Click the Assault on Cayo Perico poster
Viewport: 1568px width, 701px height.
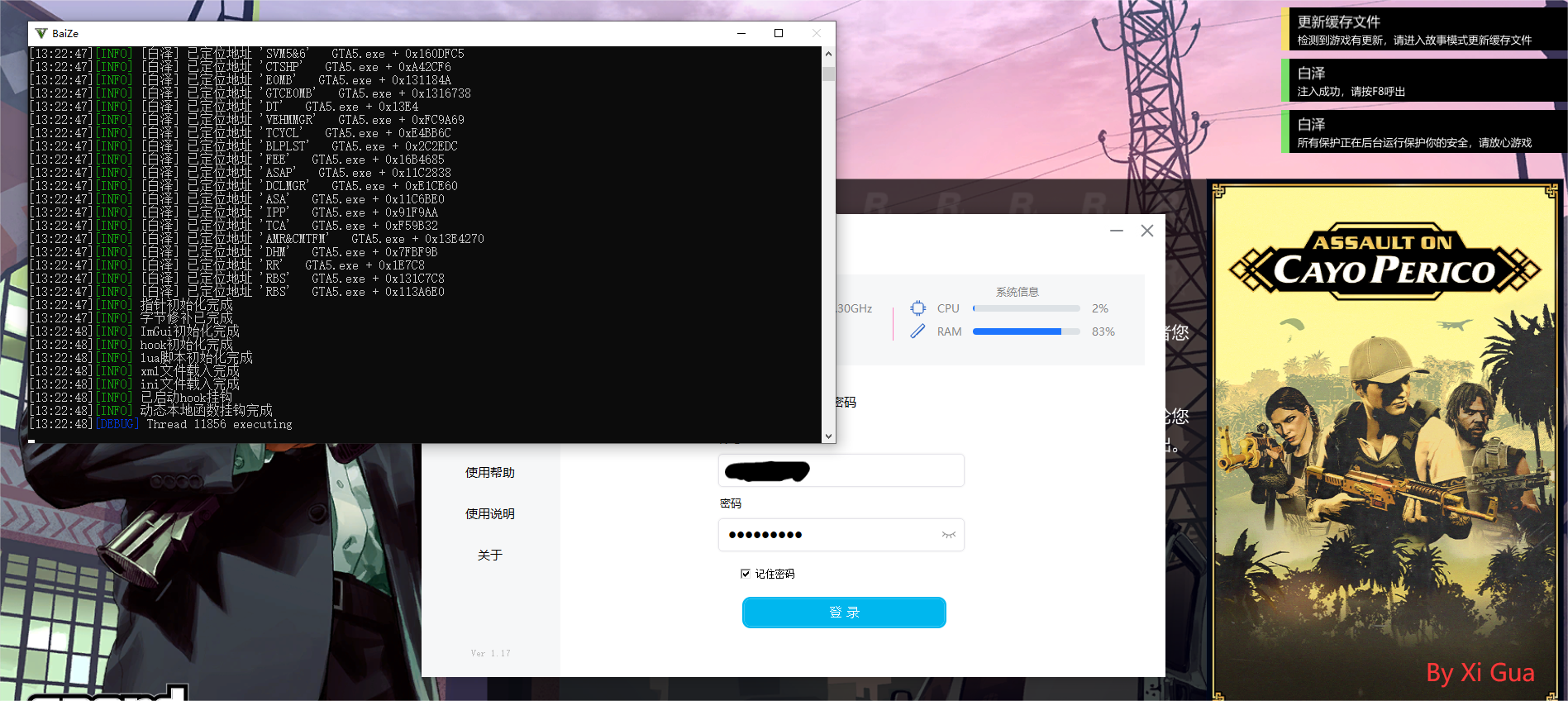(x=1385, y=438)
